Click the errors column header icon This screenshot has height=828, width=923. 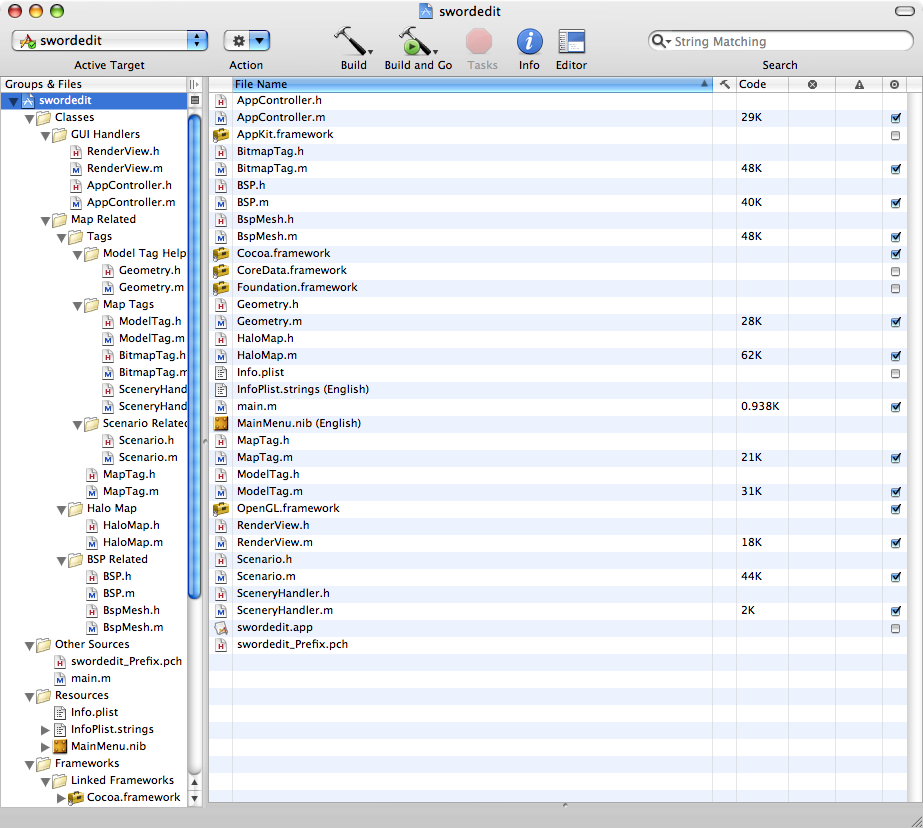812,85
